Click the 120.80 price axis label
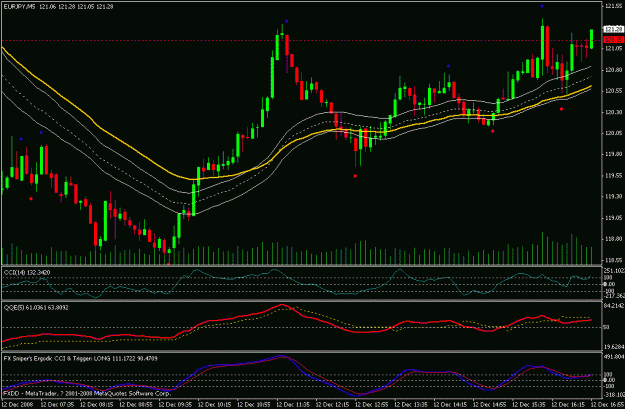Image resolution: width=625 pixels, height=409 pixels. click(x=614, y=70)
